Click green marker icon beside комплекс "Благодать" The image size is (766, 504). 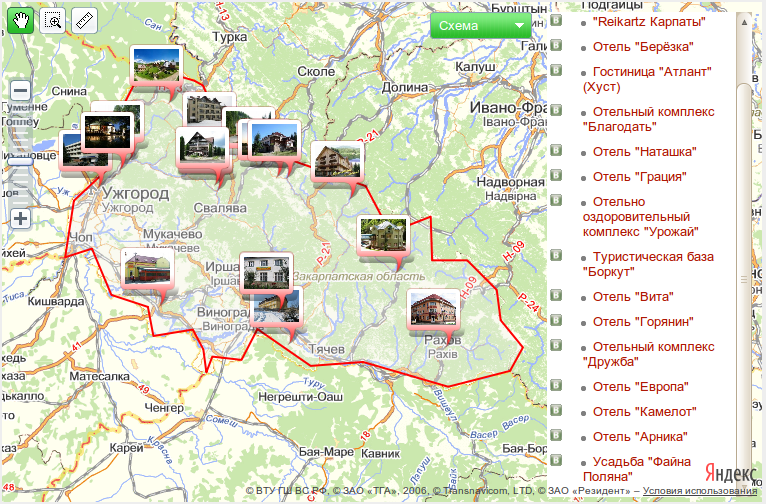click(x=556, y=110)
